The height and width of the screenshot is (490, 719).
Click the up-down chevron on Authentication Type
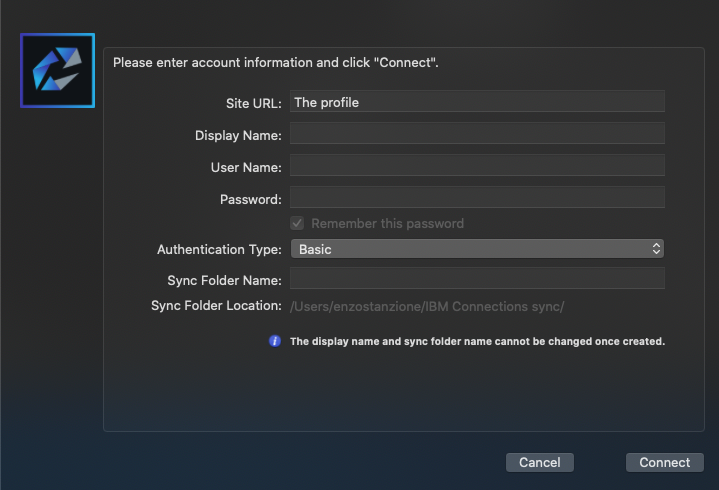coord(656,249)
